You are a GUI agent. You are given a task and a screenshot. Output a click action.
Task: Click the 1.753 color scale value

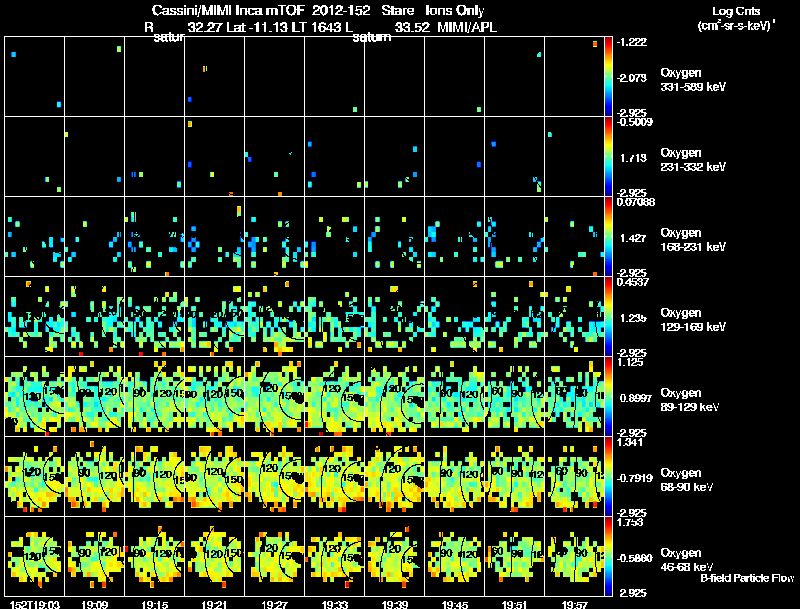point(630,522)
